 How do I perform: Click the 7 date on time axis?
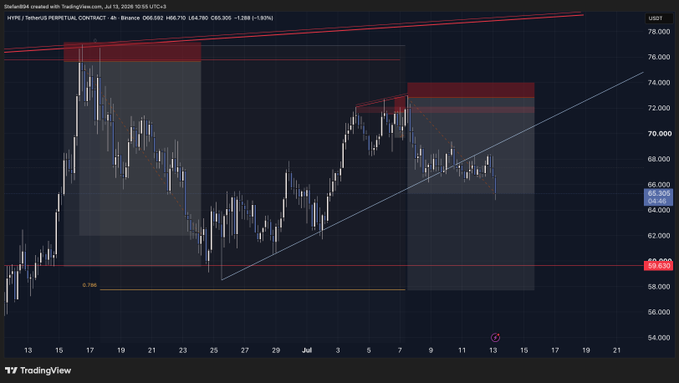click(400, 350)
